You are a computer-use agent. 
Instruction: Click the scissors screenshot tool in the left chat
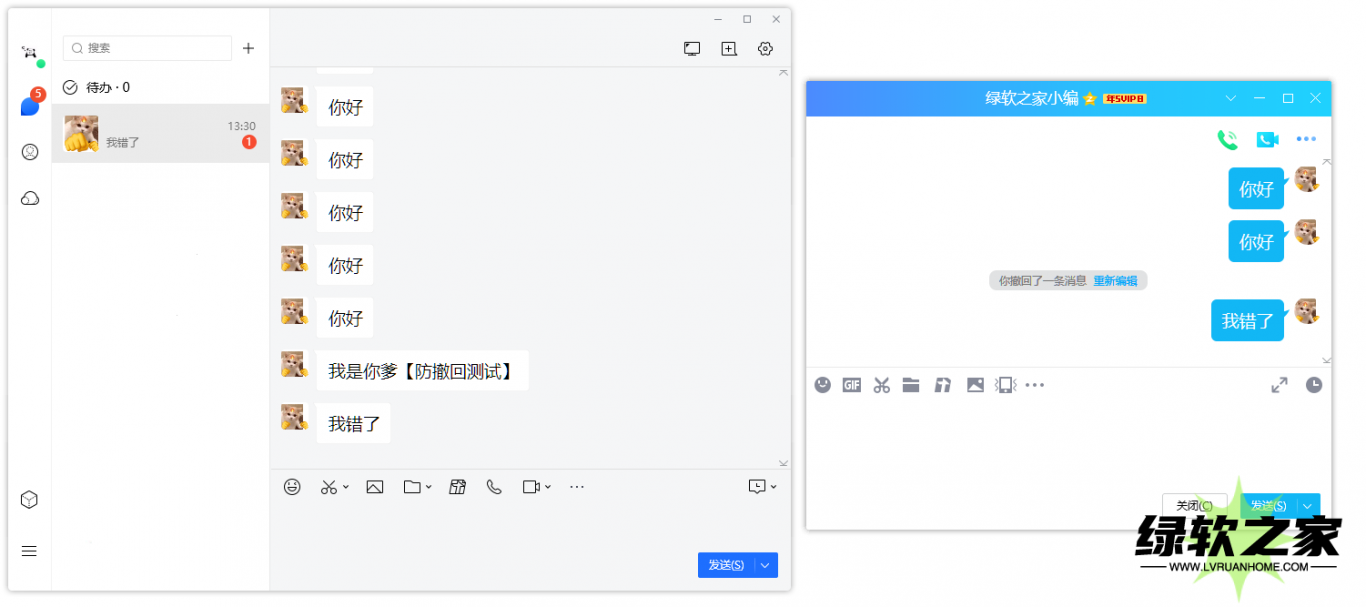coord(329,487)
